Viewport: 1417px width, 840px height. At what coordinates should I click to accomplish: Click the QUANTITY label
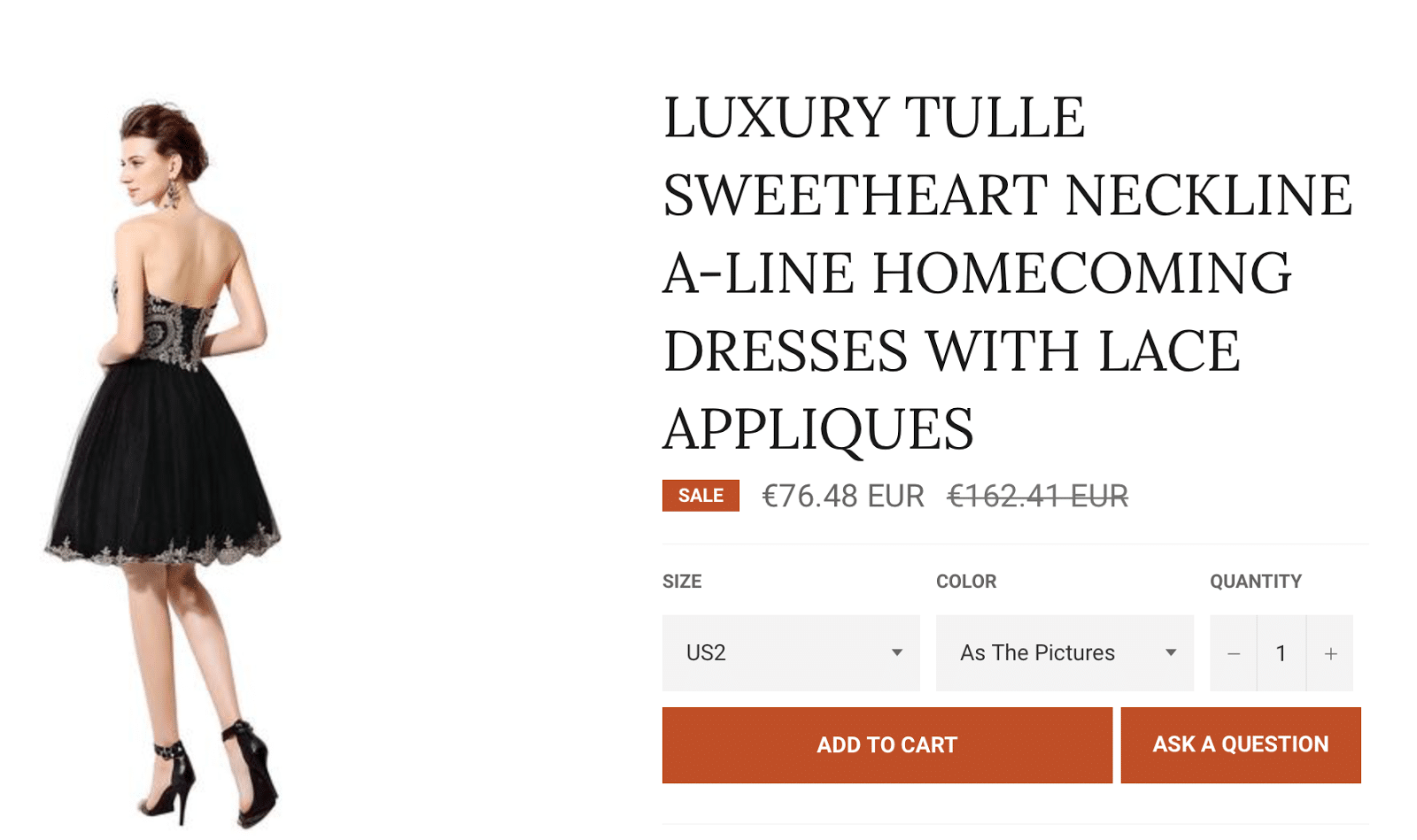pyautogui.click(x=1255, y=582)
